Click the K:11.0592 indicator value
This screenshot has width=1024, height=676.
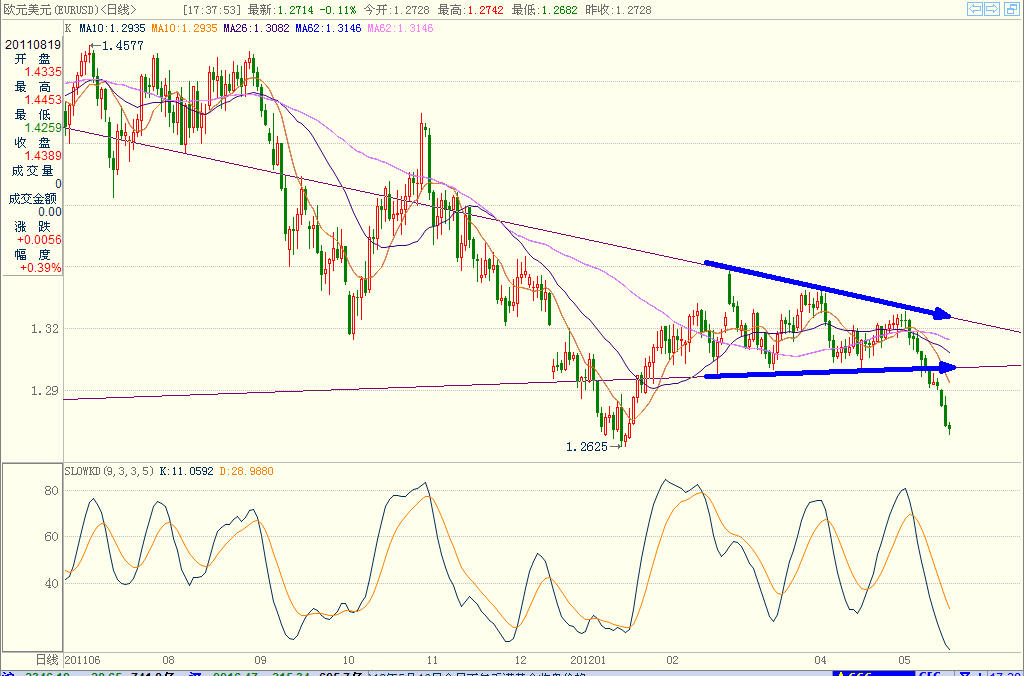(186, 471)
